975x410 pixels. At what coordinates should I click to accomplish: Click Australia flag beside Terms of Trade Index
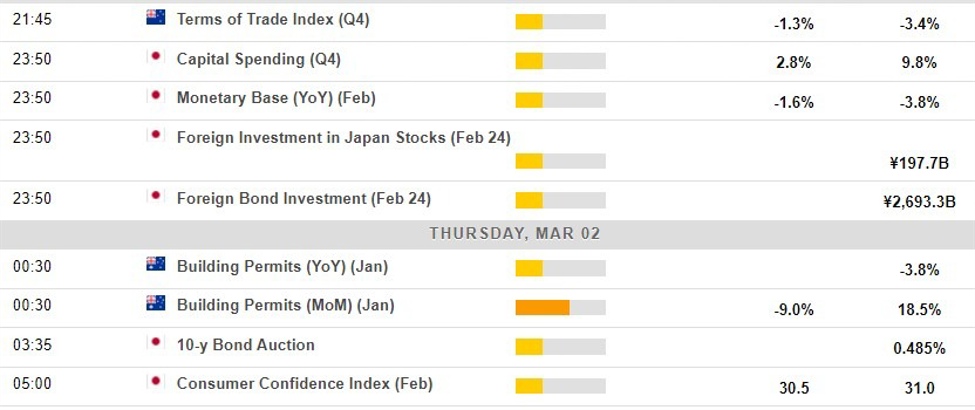[155, 17]
